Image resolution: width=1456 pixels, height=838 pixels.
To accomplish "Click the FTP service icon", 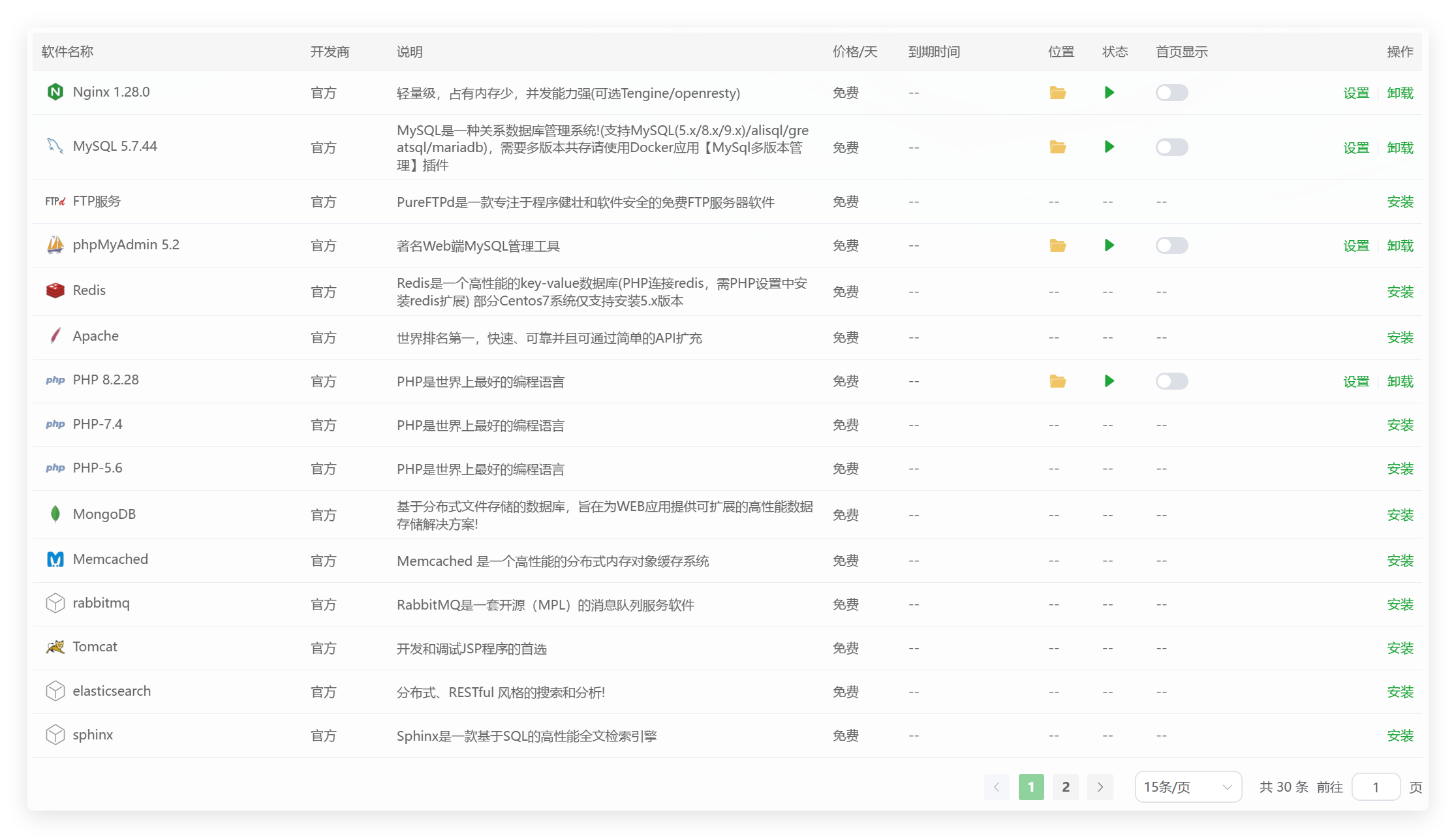I will pyautogui.click(x=55, y=201).
